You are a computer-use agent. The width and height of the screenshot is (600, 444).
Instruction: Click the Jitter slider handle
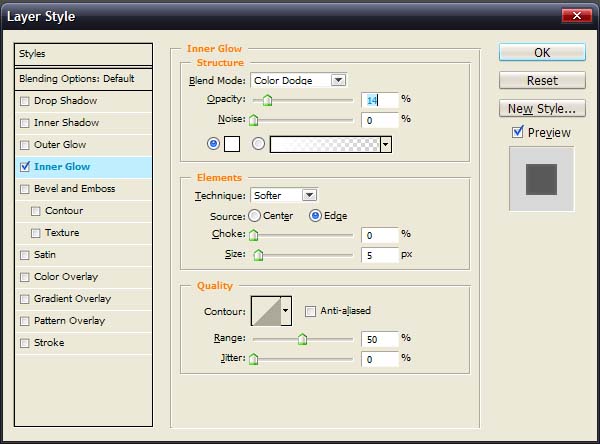click(x=253, y=359)
